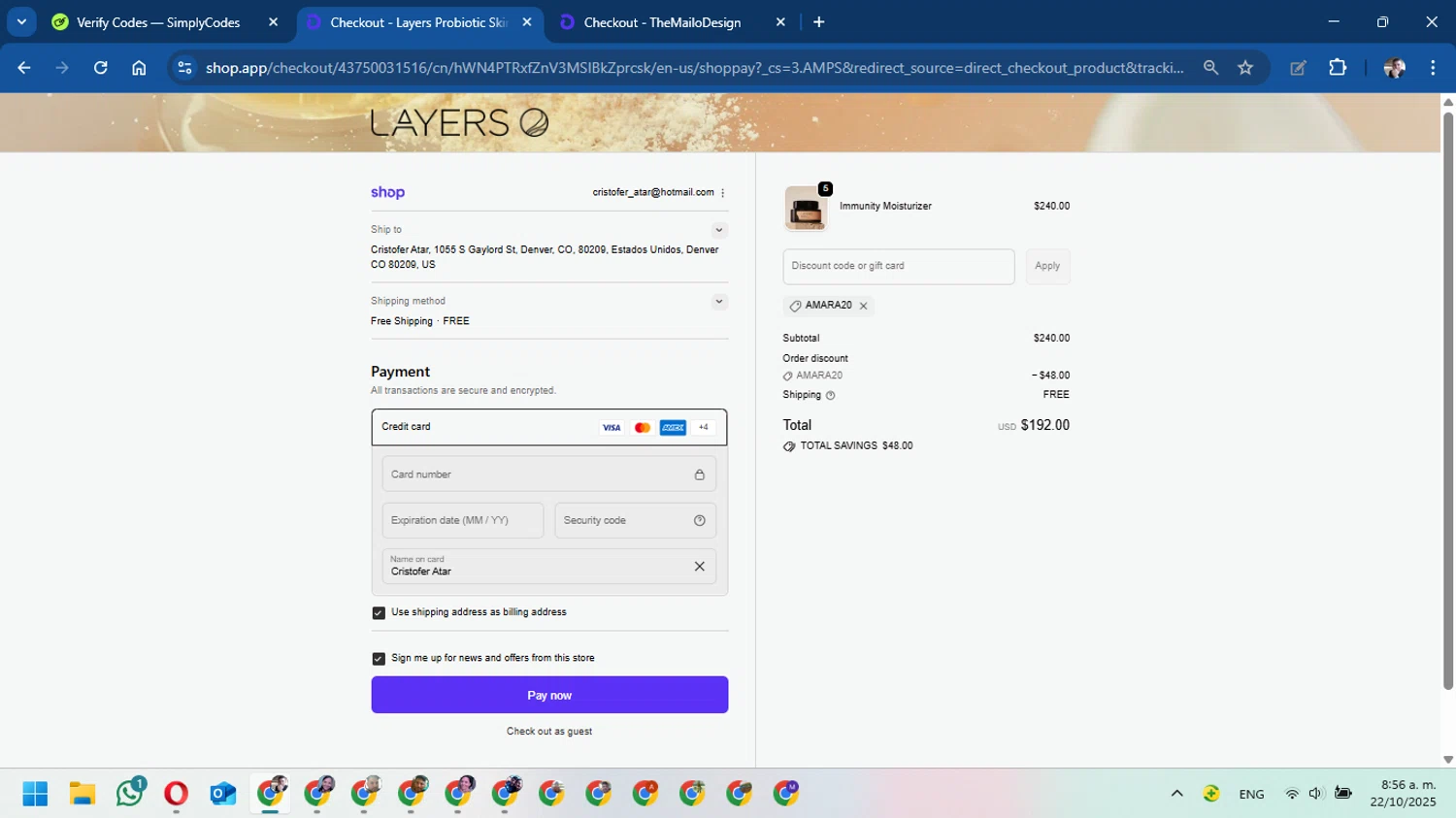Focus the Discount code or gift card field

pos(899,267)
